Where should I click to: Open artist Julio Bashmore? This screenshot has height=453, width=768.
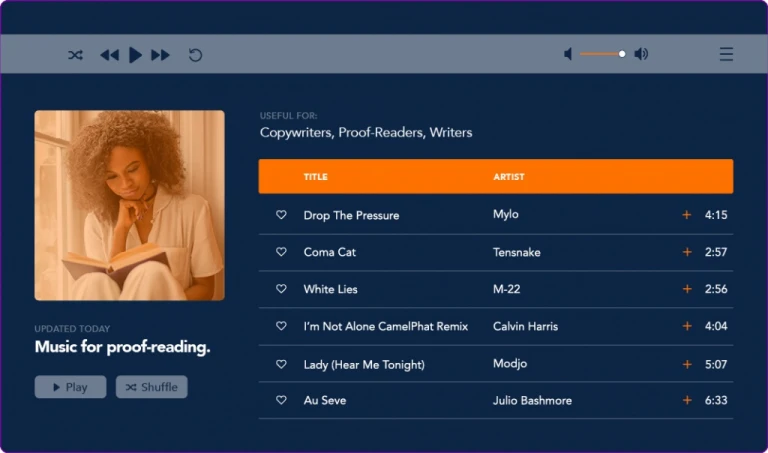[532, 401]
